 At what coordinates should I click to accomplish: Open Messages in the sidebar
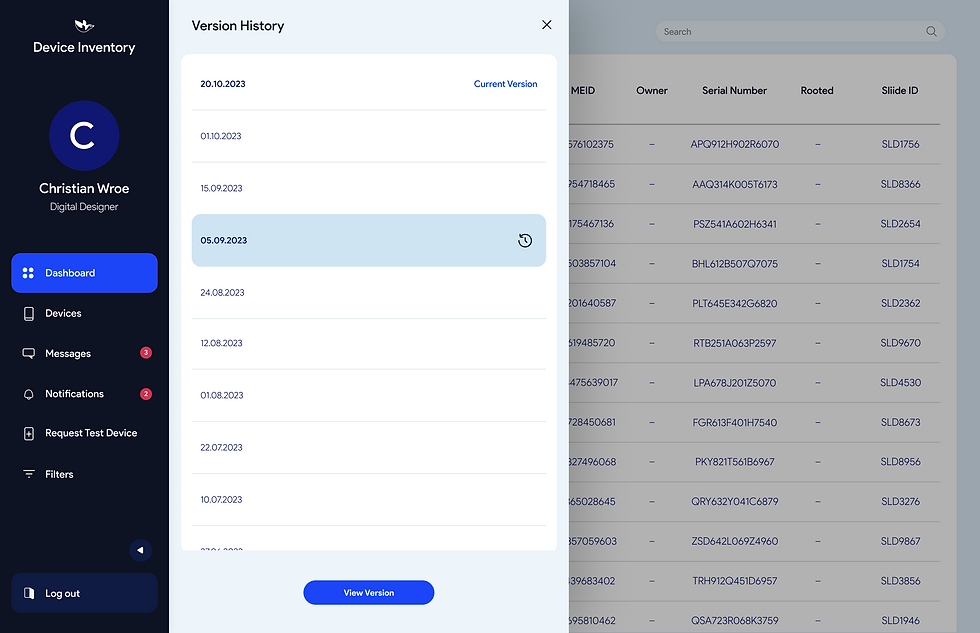[x=68, y=354]
